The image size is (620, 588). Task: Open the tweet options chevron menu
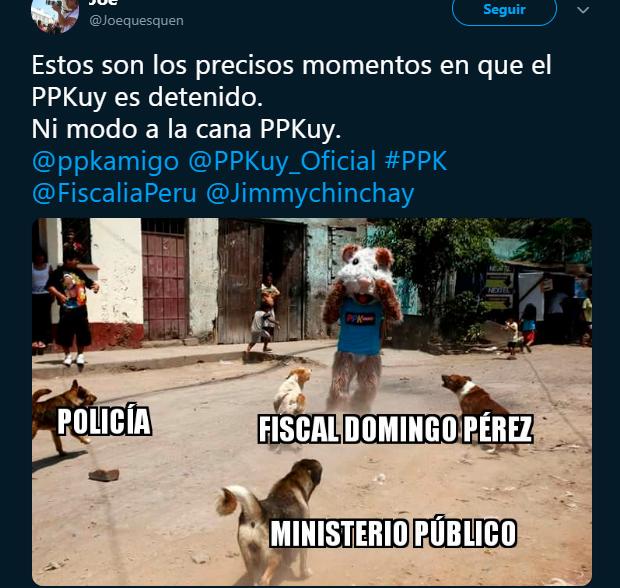pyautogui.click(x=583, y=10)
